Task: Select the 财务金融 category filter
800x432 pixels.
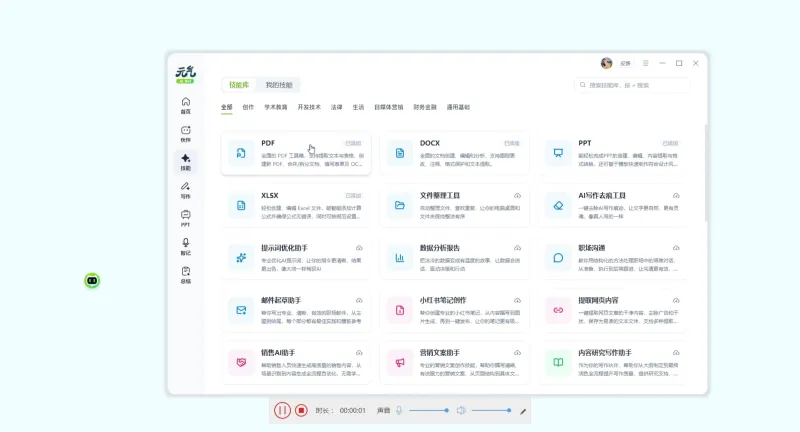Action: pyautogui.click(x=425, y=107)
